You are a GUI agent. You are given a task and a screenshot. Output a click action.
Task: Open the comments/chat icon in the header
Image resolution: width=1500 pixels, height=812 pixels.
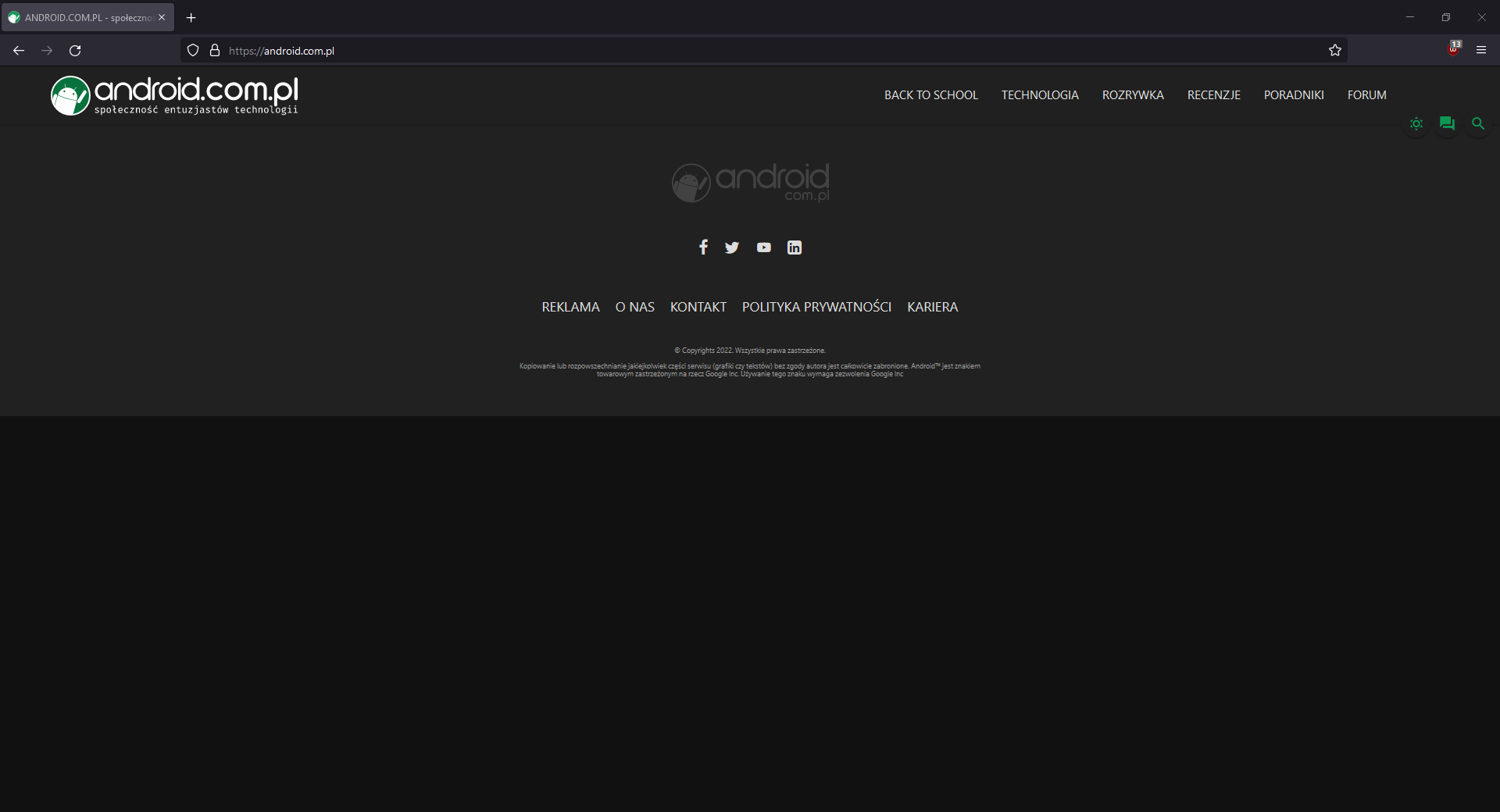[1446, 123]
